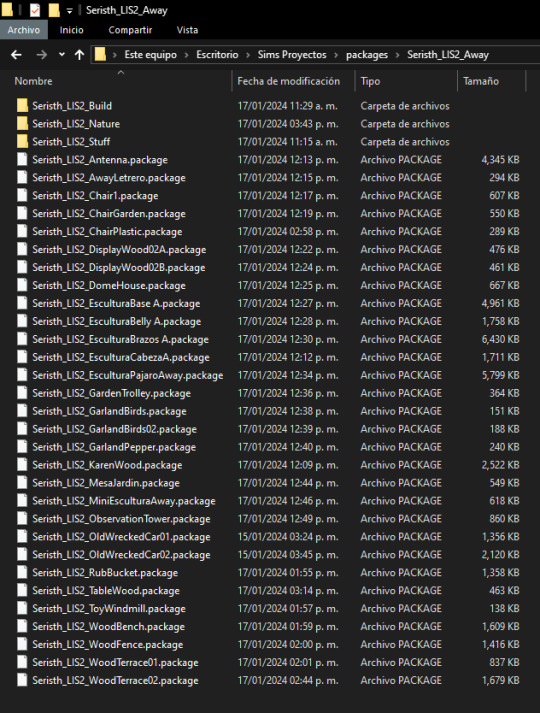Select the Seristh_LIS2_Nature folder icon
The width and height of the screenshot is (540, 713).
click(x=22, y=124)
